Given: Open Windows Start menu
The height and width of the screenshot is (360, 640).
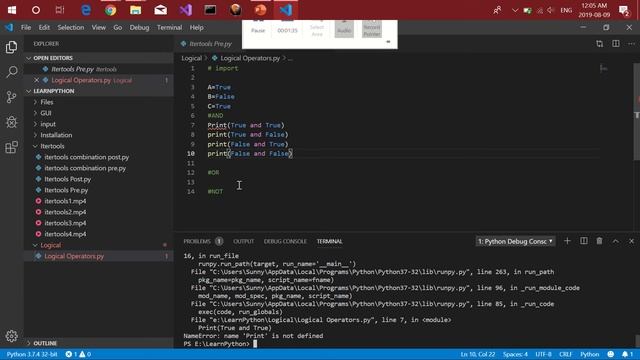Looking at the screenshot, I should coord(12,10).
